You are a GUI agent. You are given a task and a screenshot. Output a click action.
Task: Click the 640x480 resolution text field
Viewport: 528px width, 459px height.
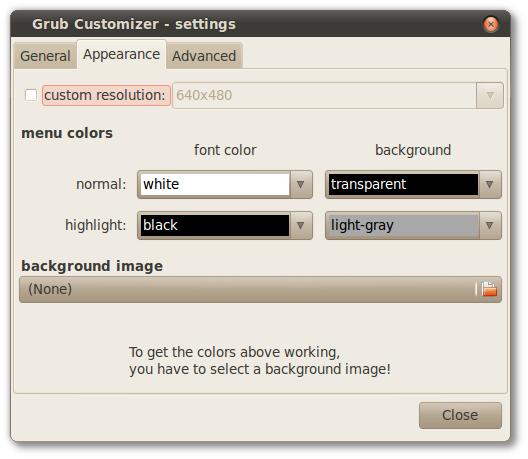point(324,96)
